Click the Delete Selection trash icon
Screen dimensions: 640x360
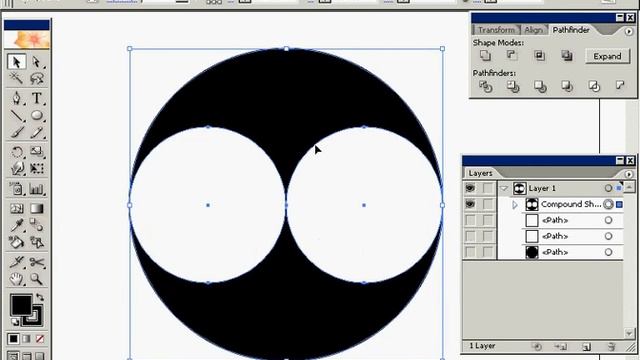click(x=611, y=347)
